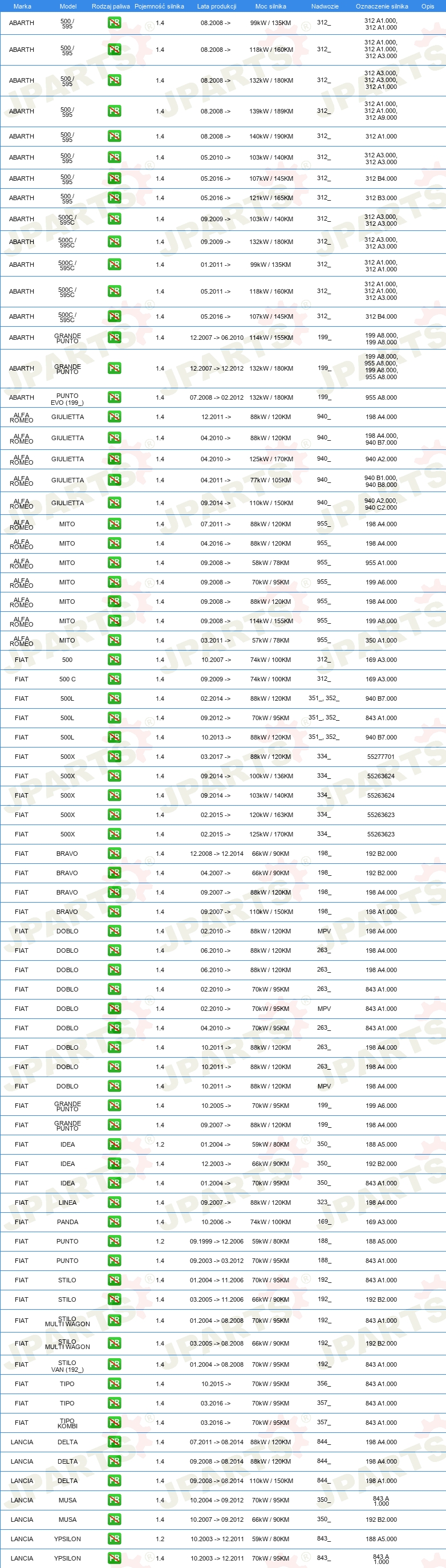The width and height of the screenshot is (446, 1568).
Task: Click fuel icon in Fiat Grande Punto 70kW/95KM row
Action: click(x=115, y=1106)
